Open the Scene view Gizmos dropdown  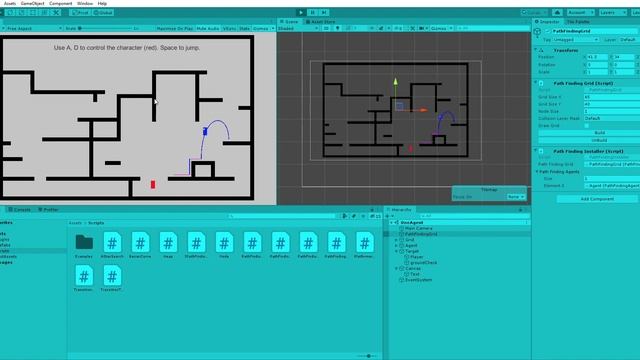[x=442, y=29]
